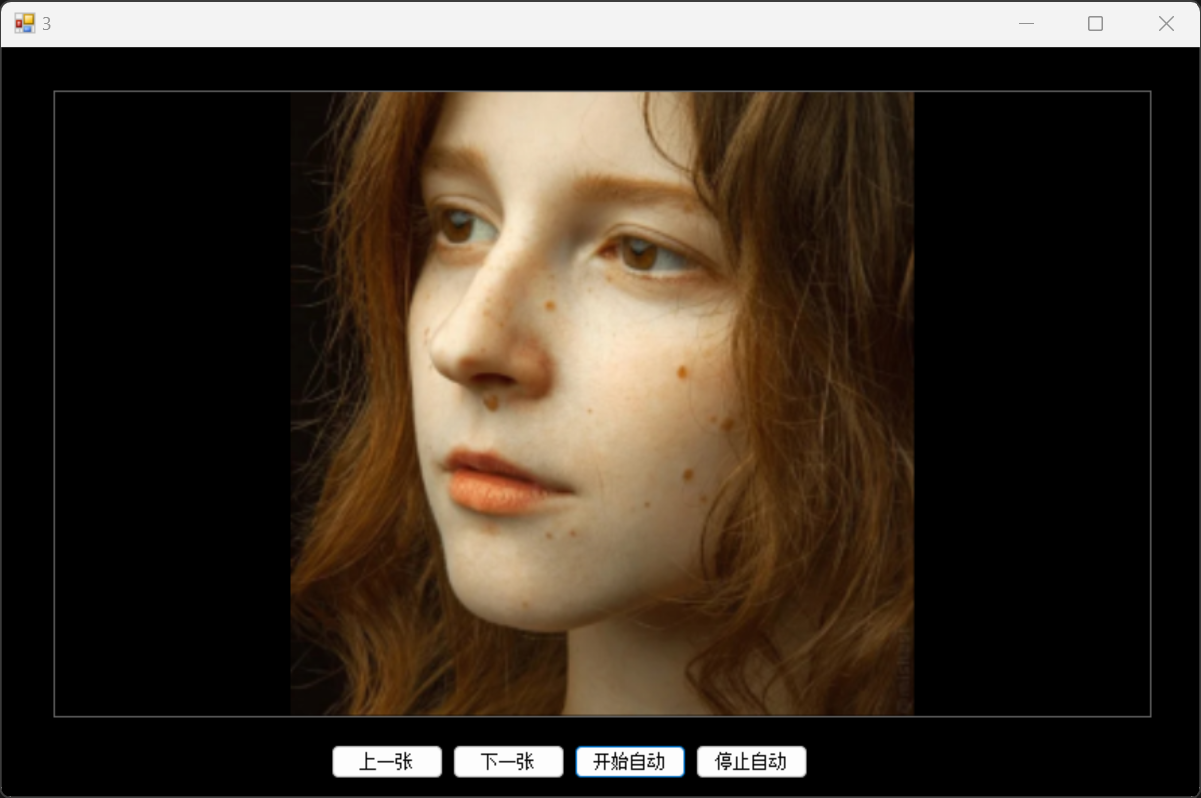Click the window title text "3"
This screenshot has height=798, width=1201.
click(x=47, y=24)
